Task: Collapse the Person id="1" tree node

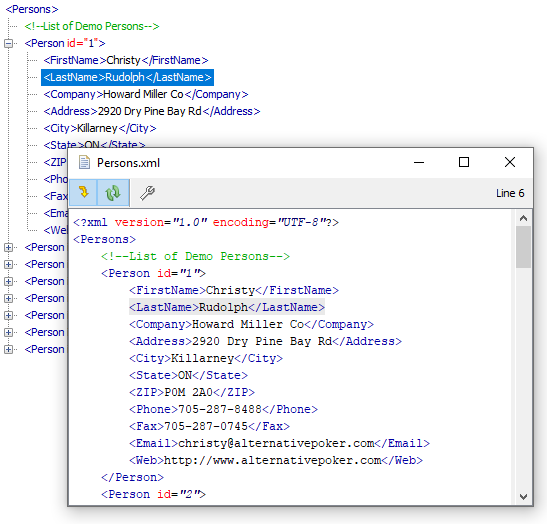Action: coord(8,43)
